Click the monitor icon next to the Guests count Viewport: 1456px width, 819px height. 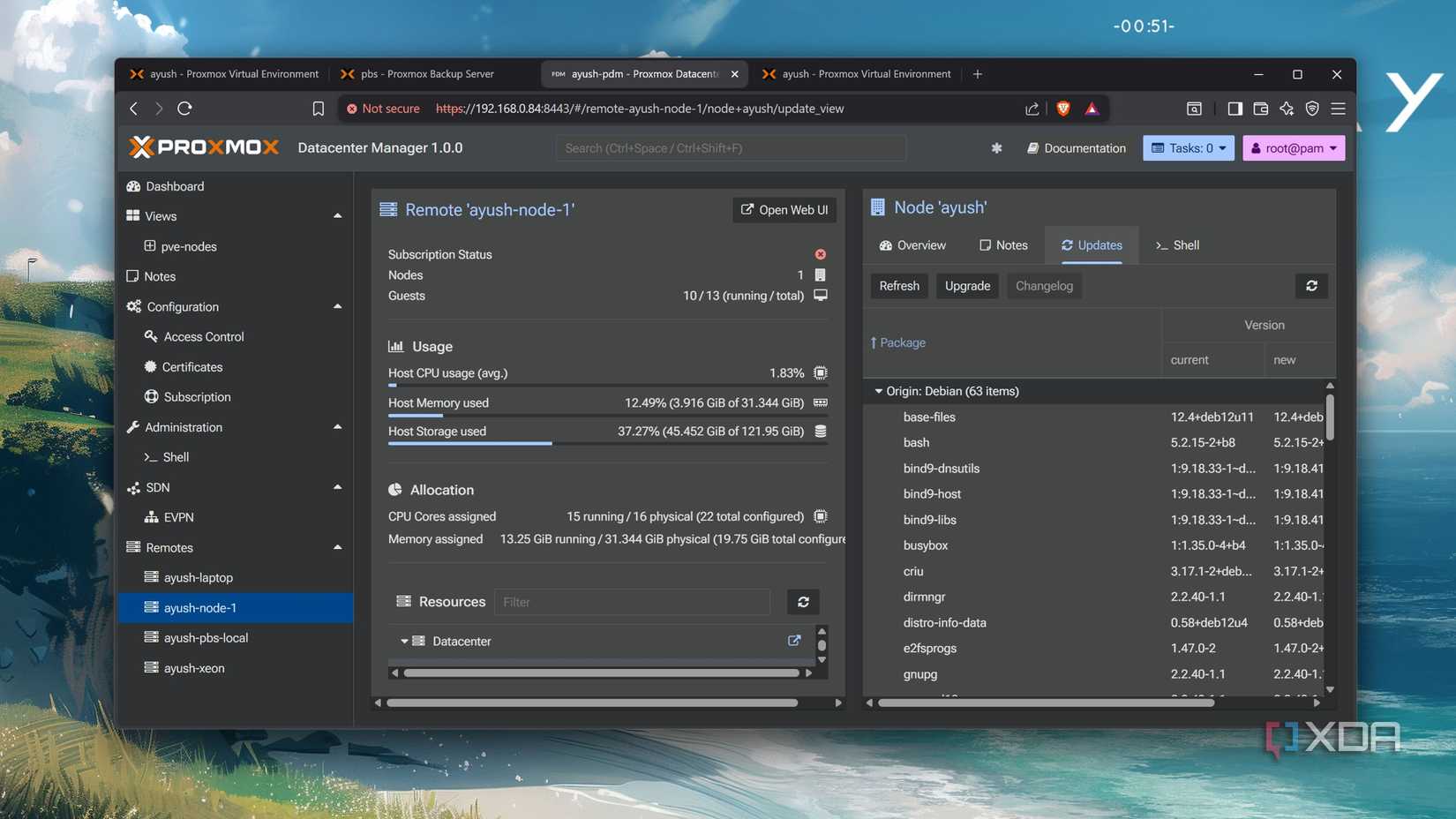point(820,296)
